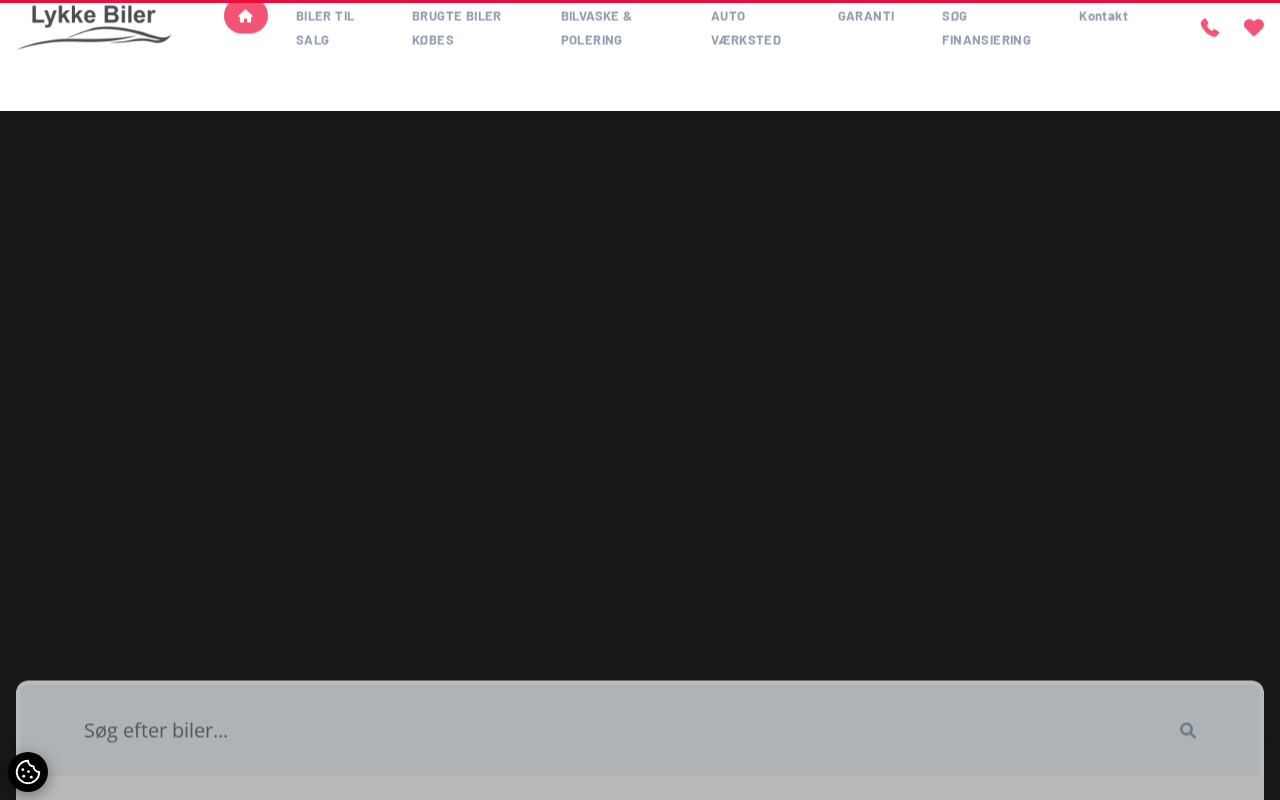Open the cookie settings icon
The width and height of the screenshot is (1280, 800).
click(x=28, y=772)
